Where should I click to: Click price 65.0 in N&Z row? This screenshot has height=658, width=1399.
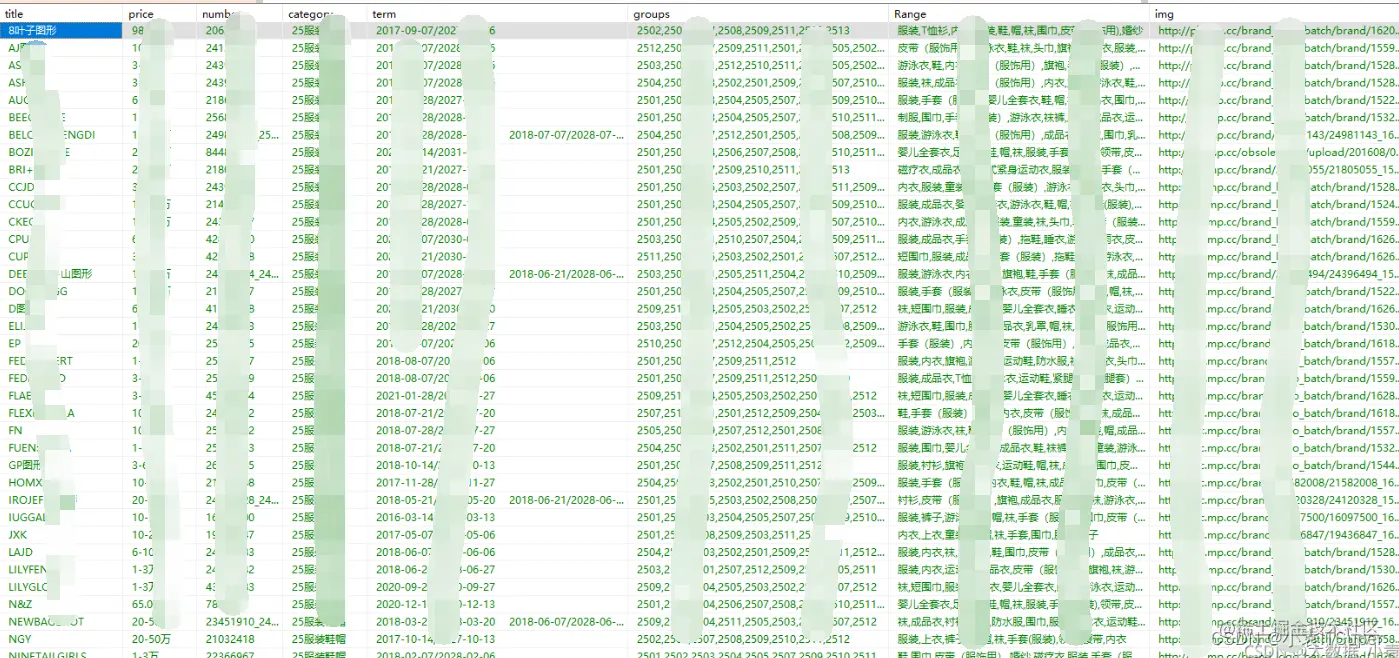142,604
